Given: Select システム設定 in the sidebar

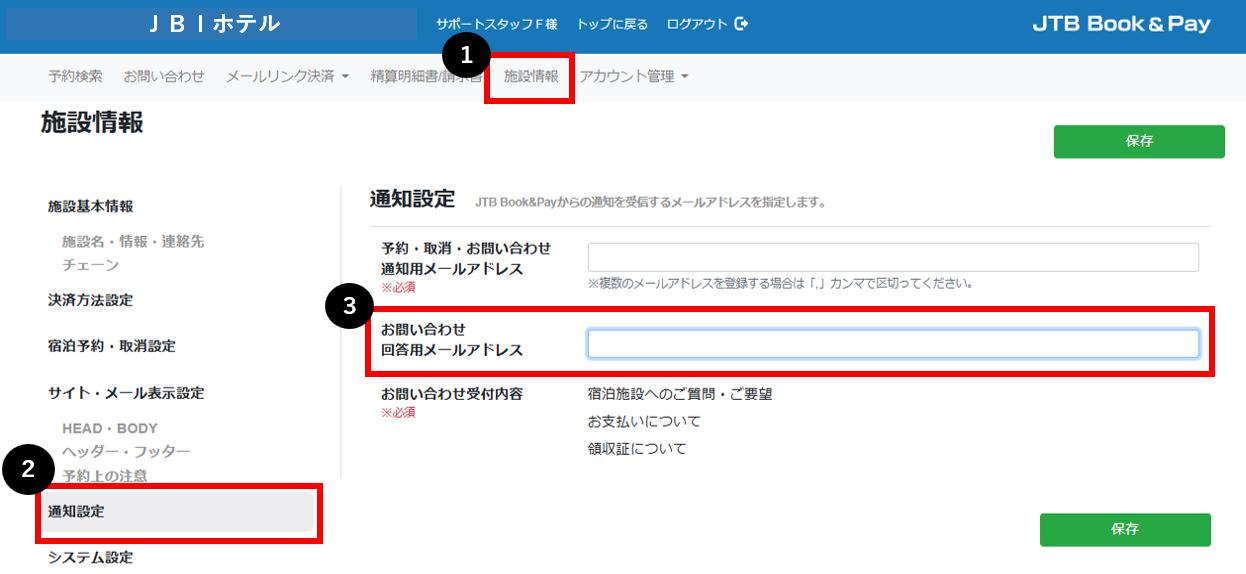Looking at the screenshot, I should (x=90, y=558).
